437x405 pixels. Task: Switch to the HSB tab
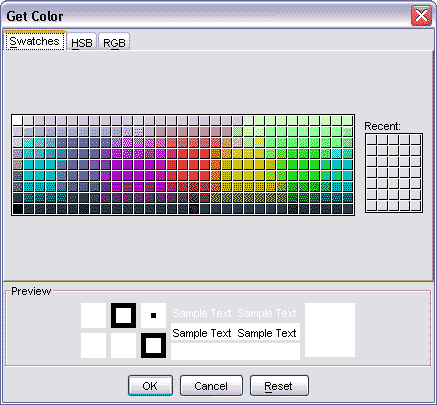82,42
